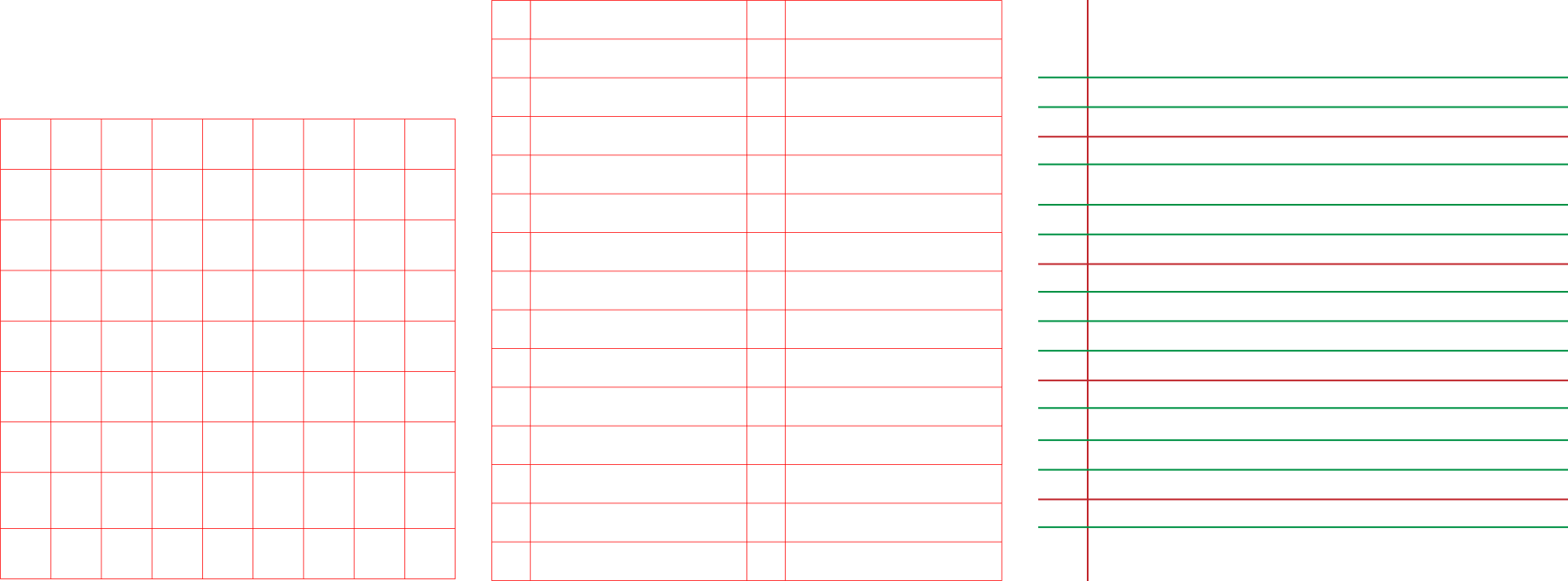This screenshot has height=581, width=1568.
Task: Click second narrow cell in the table's bottom row
Action: point(766,561)
